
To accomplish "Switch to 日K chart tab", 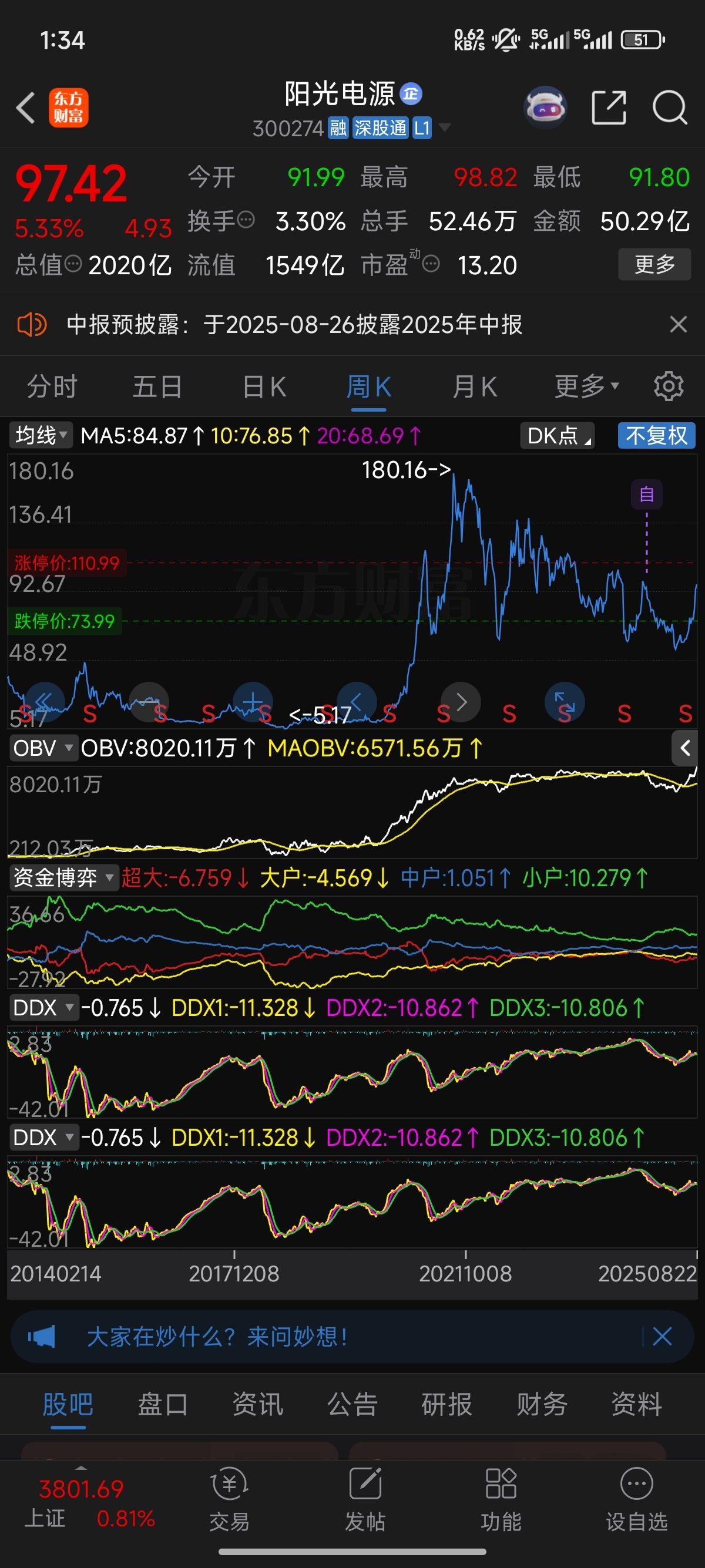I will [264, 386].
